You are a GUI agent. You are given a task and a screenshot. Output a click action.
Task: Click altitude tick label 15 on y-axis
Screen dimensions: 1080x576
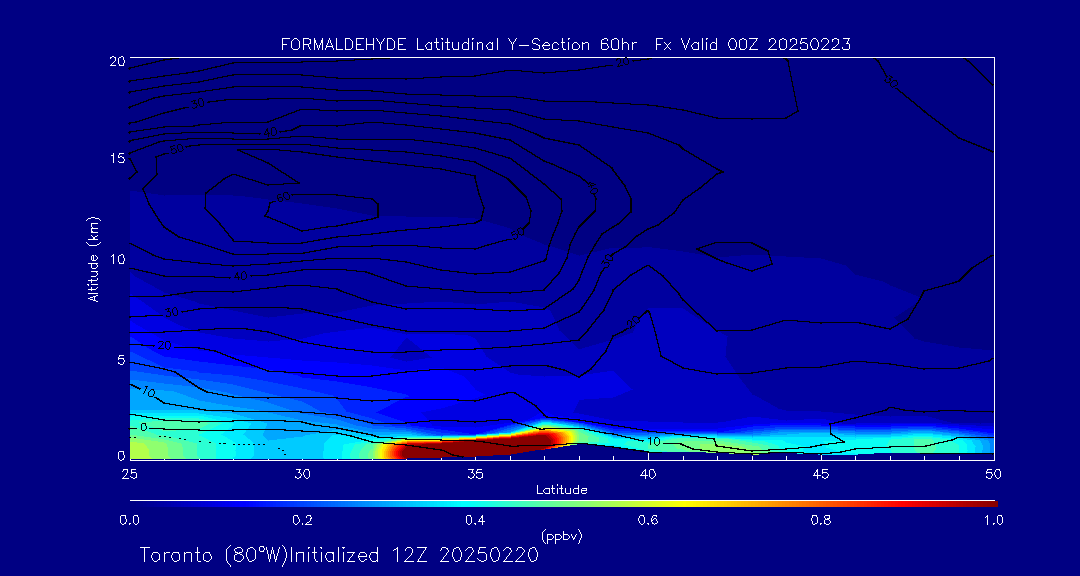pos(116,159)
